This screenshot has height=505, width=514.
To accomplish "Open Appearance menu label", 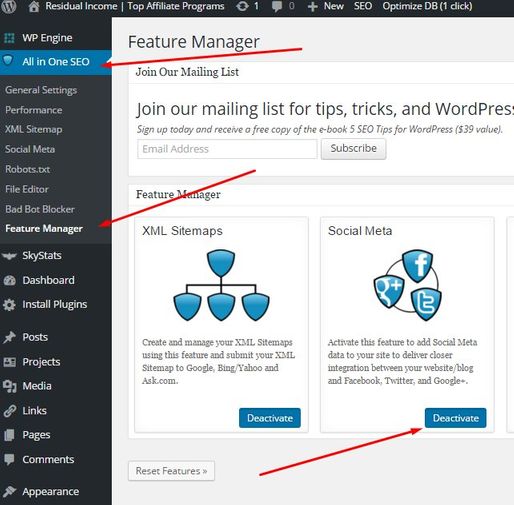I will (x=51, y=492).
